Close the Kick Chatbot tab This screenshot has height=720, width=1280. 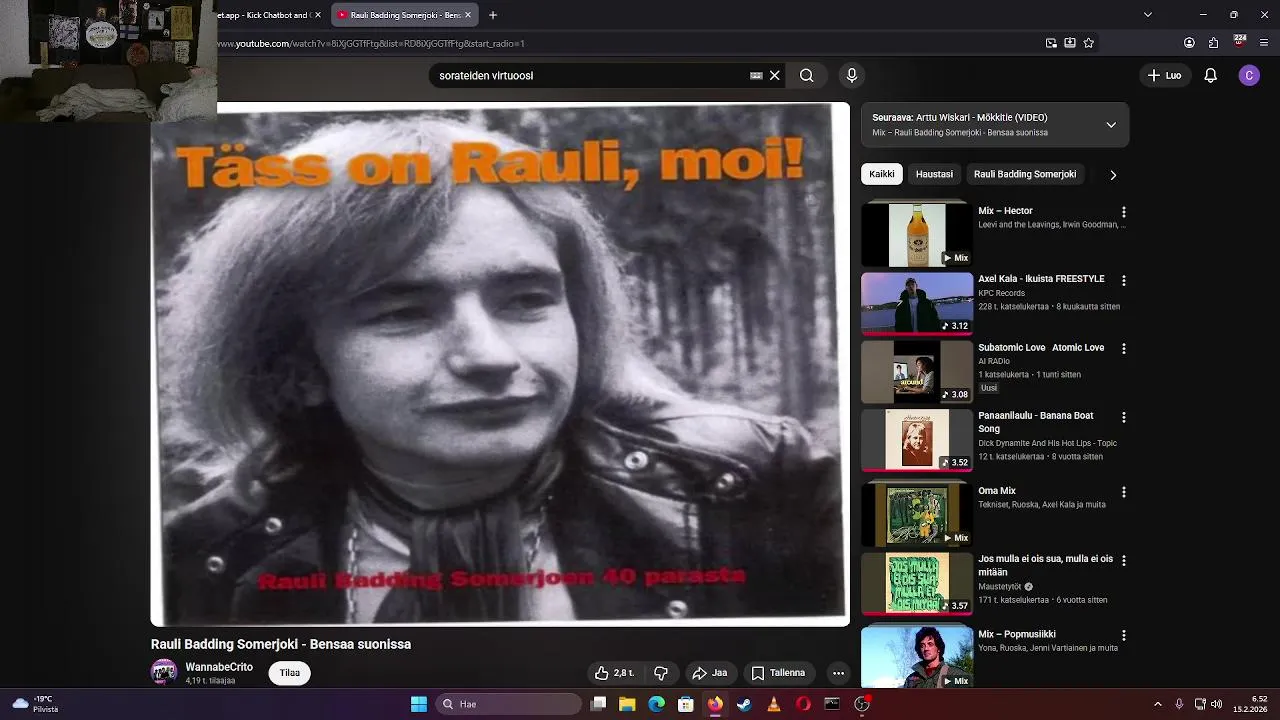[318, 15]
